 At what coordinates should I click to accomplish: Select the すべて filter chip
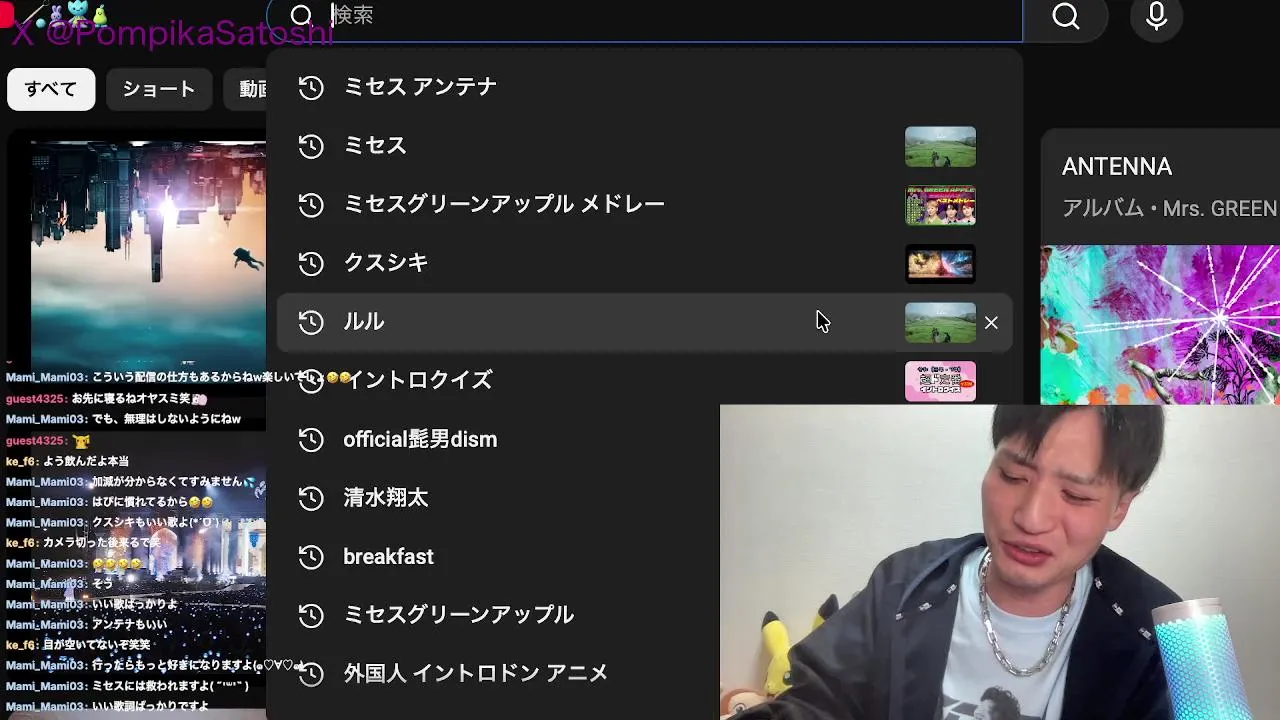(x=51, y=89)
